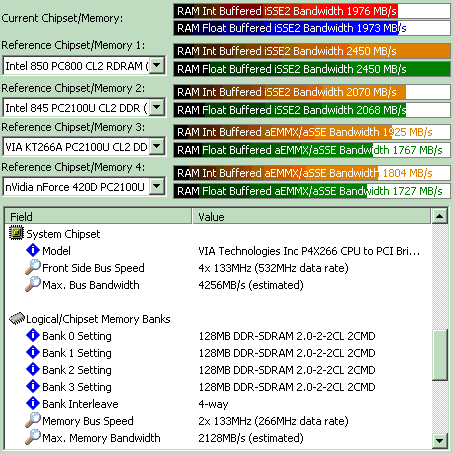
Task: Click RAM Float 2068 MB/s bar
Action: click(312, 110)
